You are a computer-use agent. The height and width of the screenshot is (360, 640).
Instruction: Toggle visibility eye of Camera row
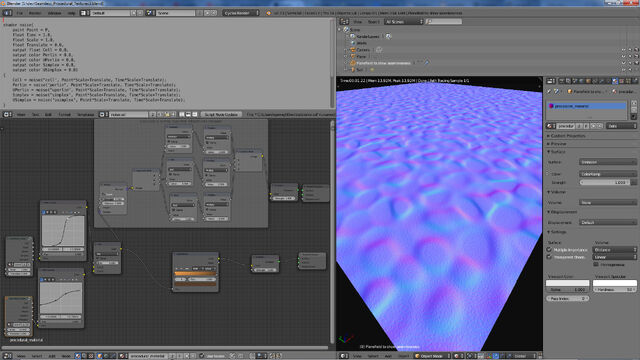pyautogui.click(x=623, y=50)
